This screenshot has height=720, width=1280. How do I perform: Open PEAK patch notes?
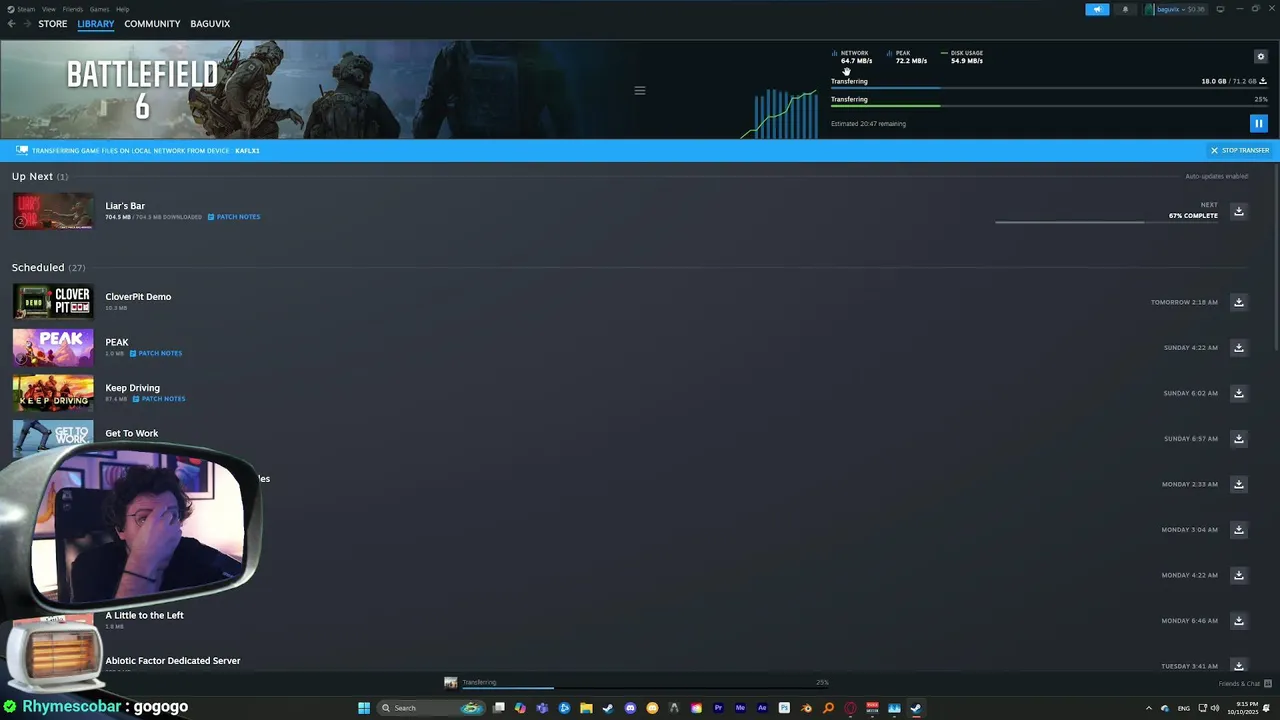point(155,353)
